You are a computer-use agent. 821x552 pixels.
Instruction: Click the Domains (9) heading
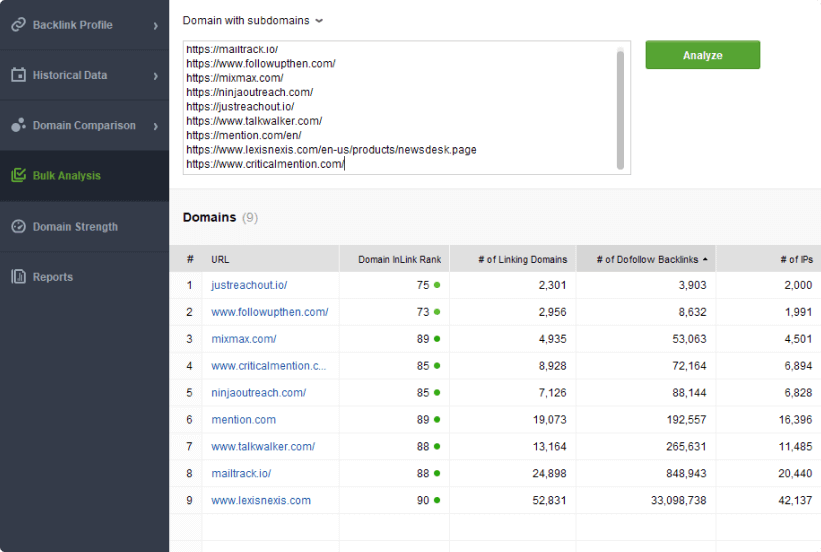click(x=220, y=217)
